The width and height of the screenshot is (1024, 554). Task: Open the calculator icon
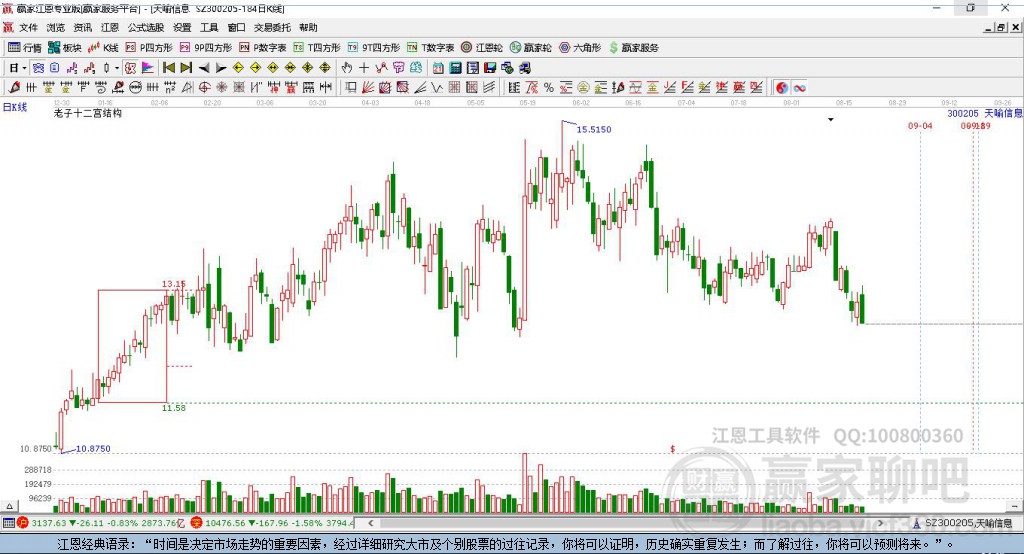click(x=456, y=68)
